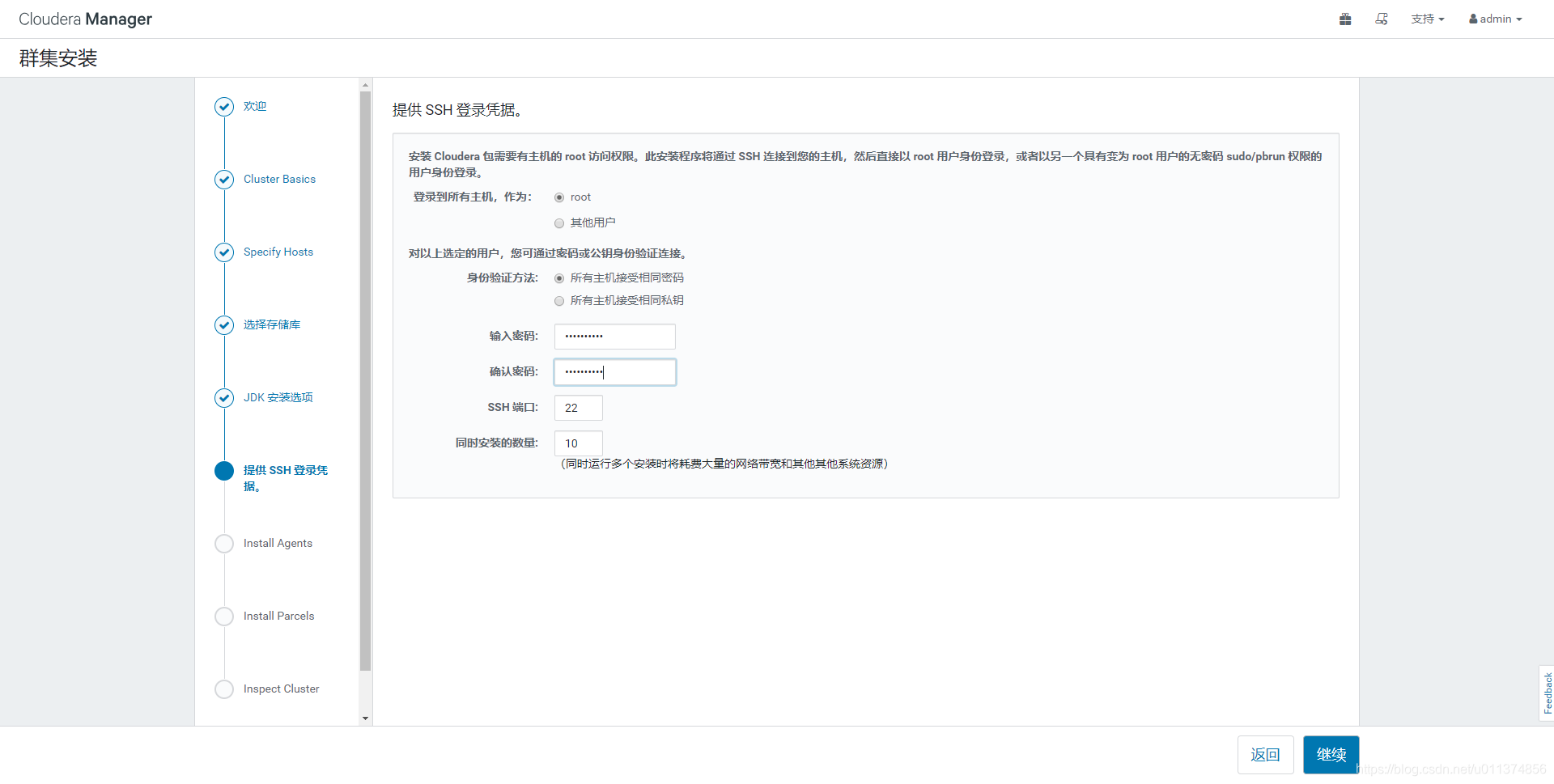The height and width of the screenshot is (784, 1554).
Task: Open the Cloudera Manager home logo
Action: tap(85, 19)
